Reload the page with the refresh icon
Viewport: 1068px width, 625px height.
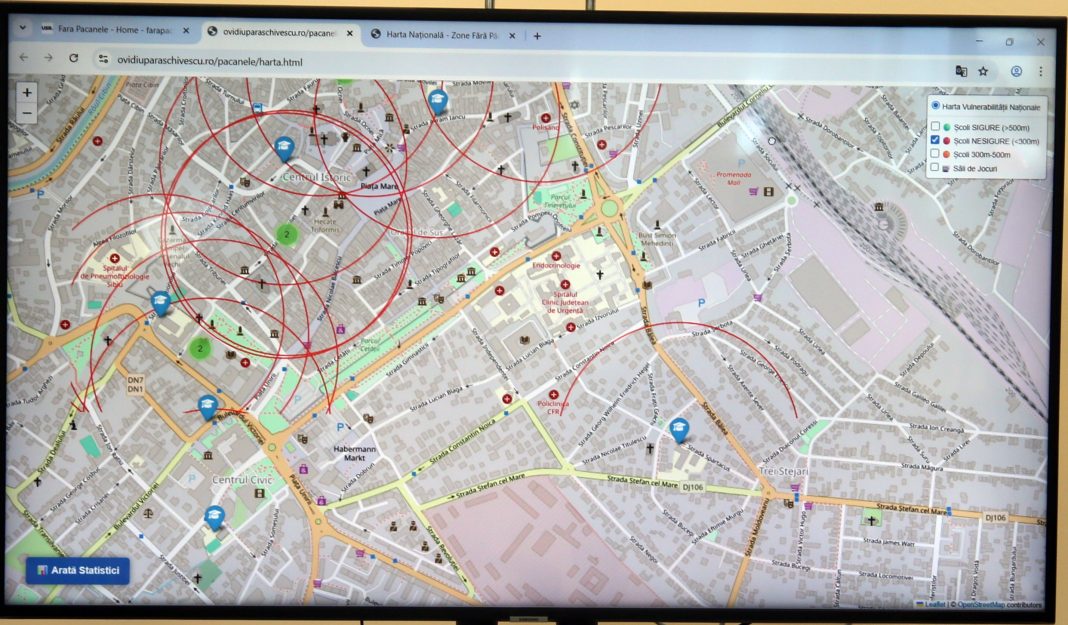click(74, 59)
